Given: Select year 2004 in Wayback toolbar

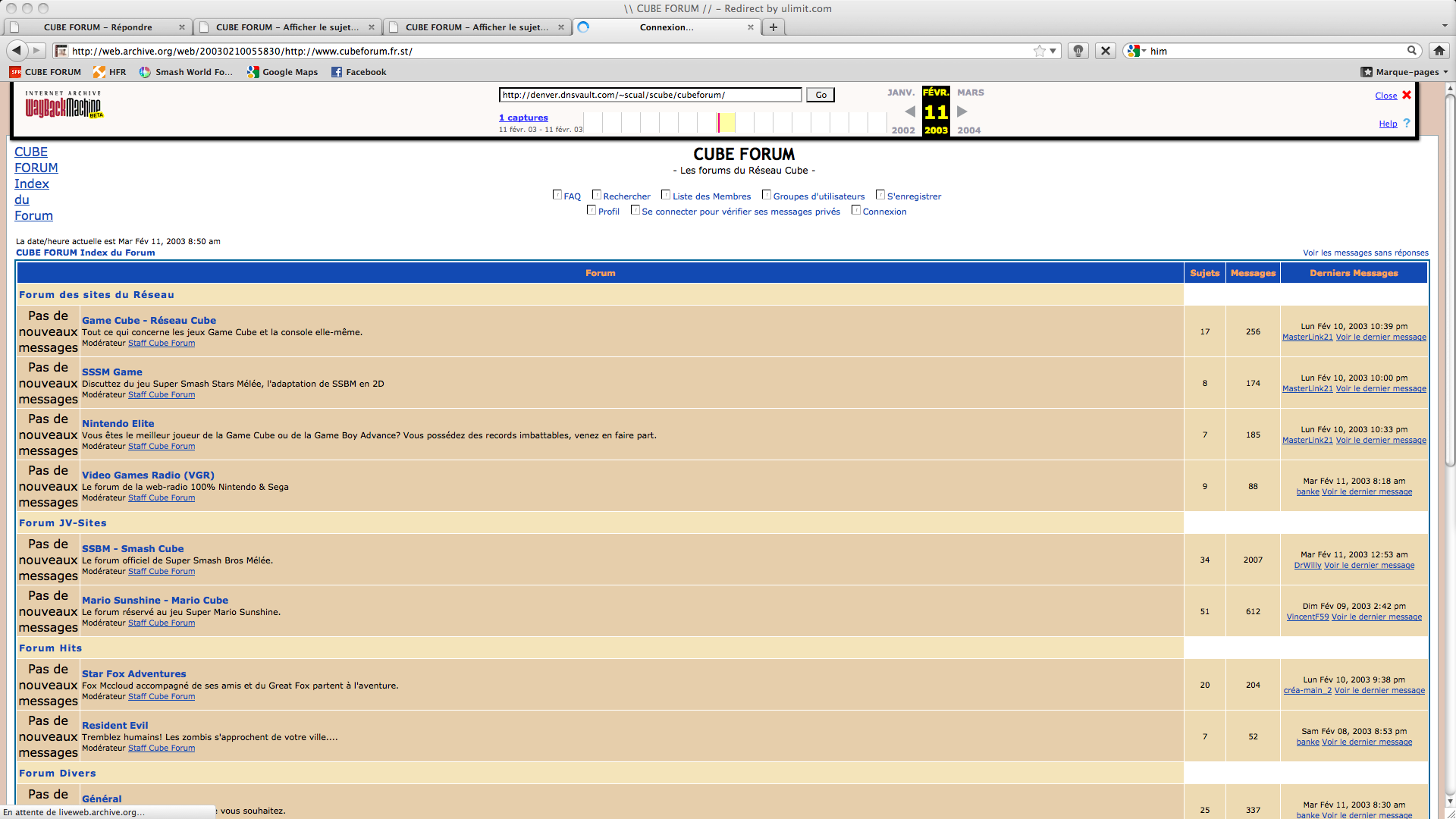Looking at the screenshot, I should (969, 130).
